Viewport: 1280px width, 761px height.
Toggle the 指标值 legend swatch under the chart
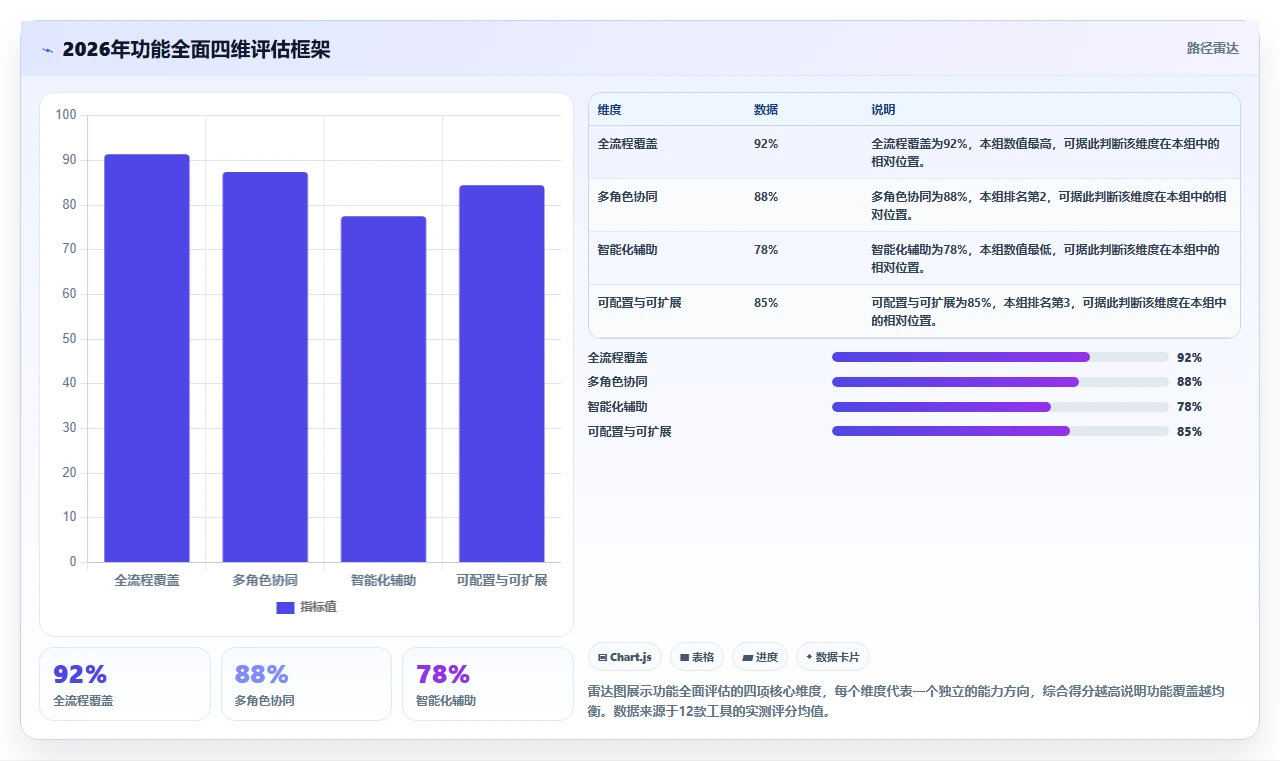click(285, 607)
